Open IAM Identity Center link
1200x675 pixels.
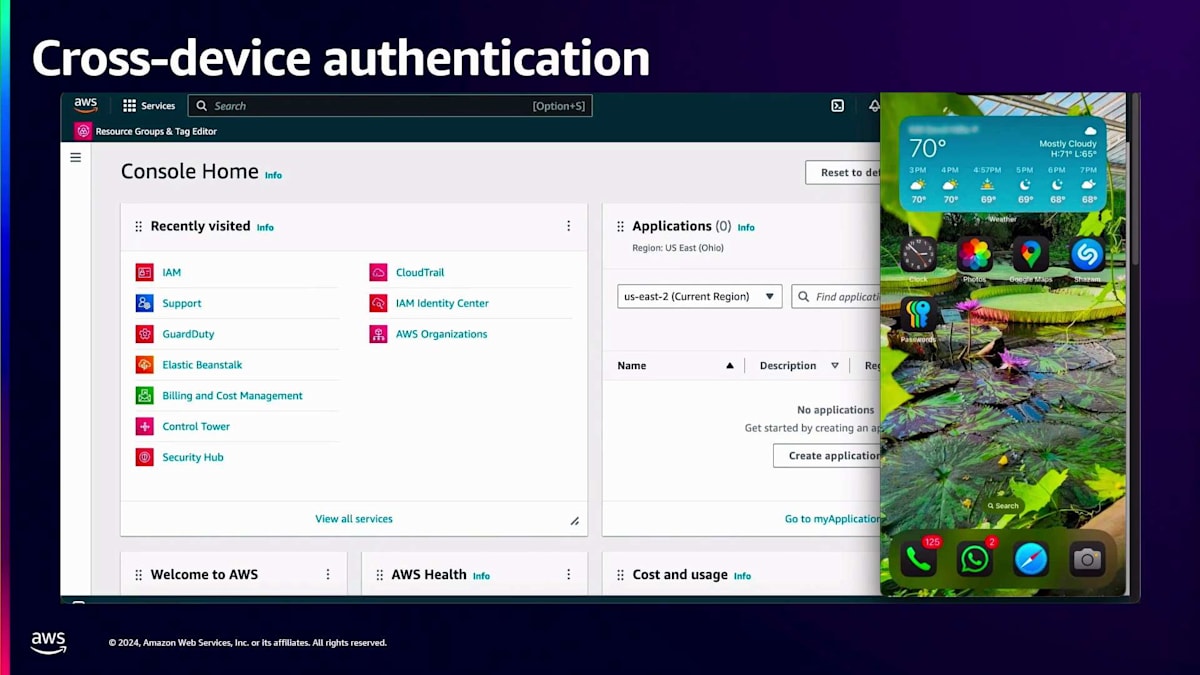442,303
